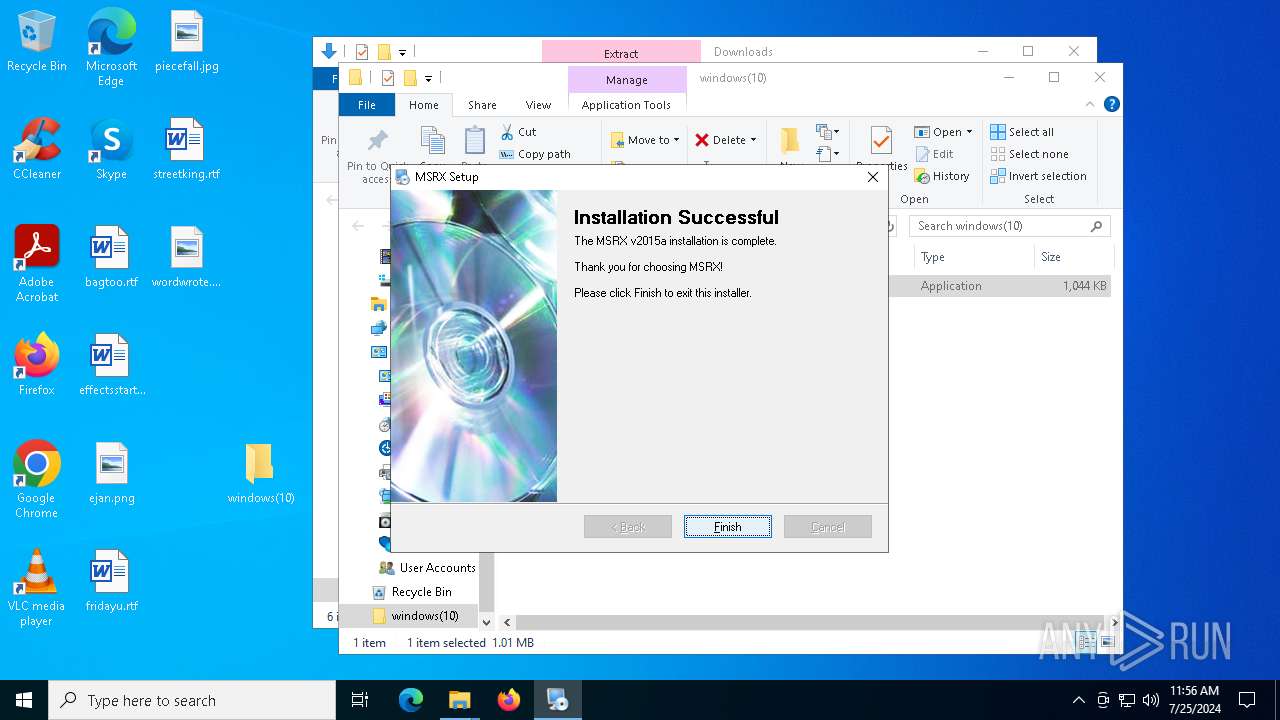Click Finish in MSRX Setup
Image resolution: width=1280 pixels, height=720 pixels.
coord(727,527)
